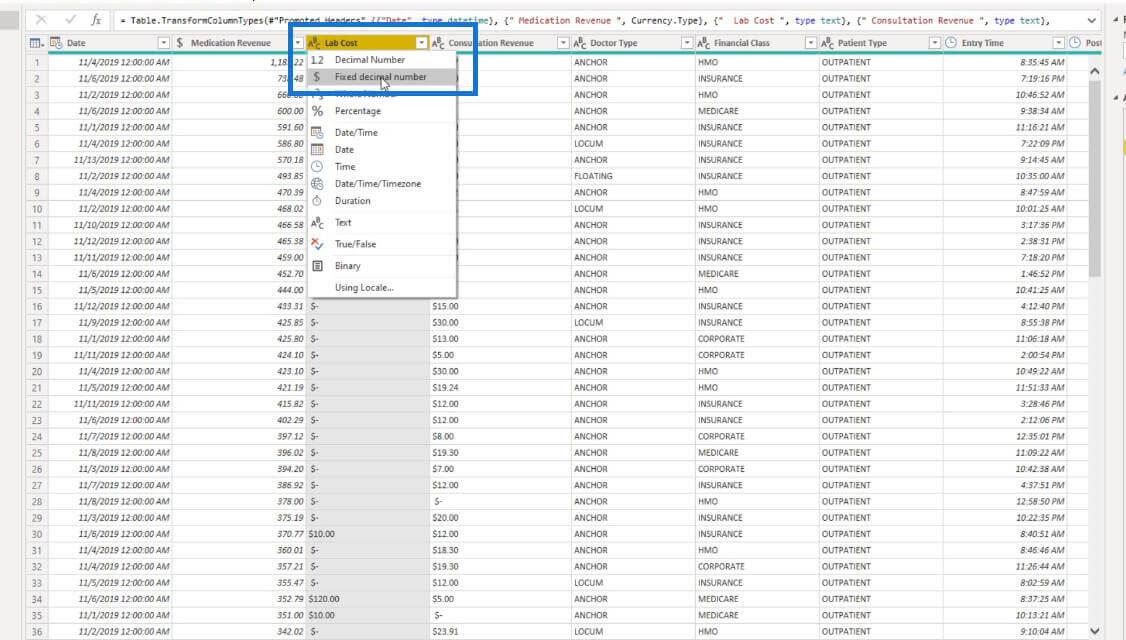Click date cell 11/13/2019 12:00:00 AM
Screen dimensions: 1126x640
coord(109,159)
